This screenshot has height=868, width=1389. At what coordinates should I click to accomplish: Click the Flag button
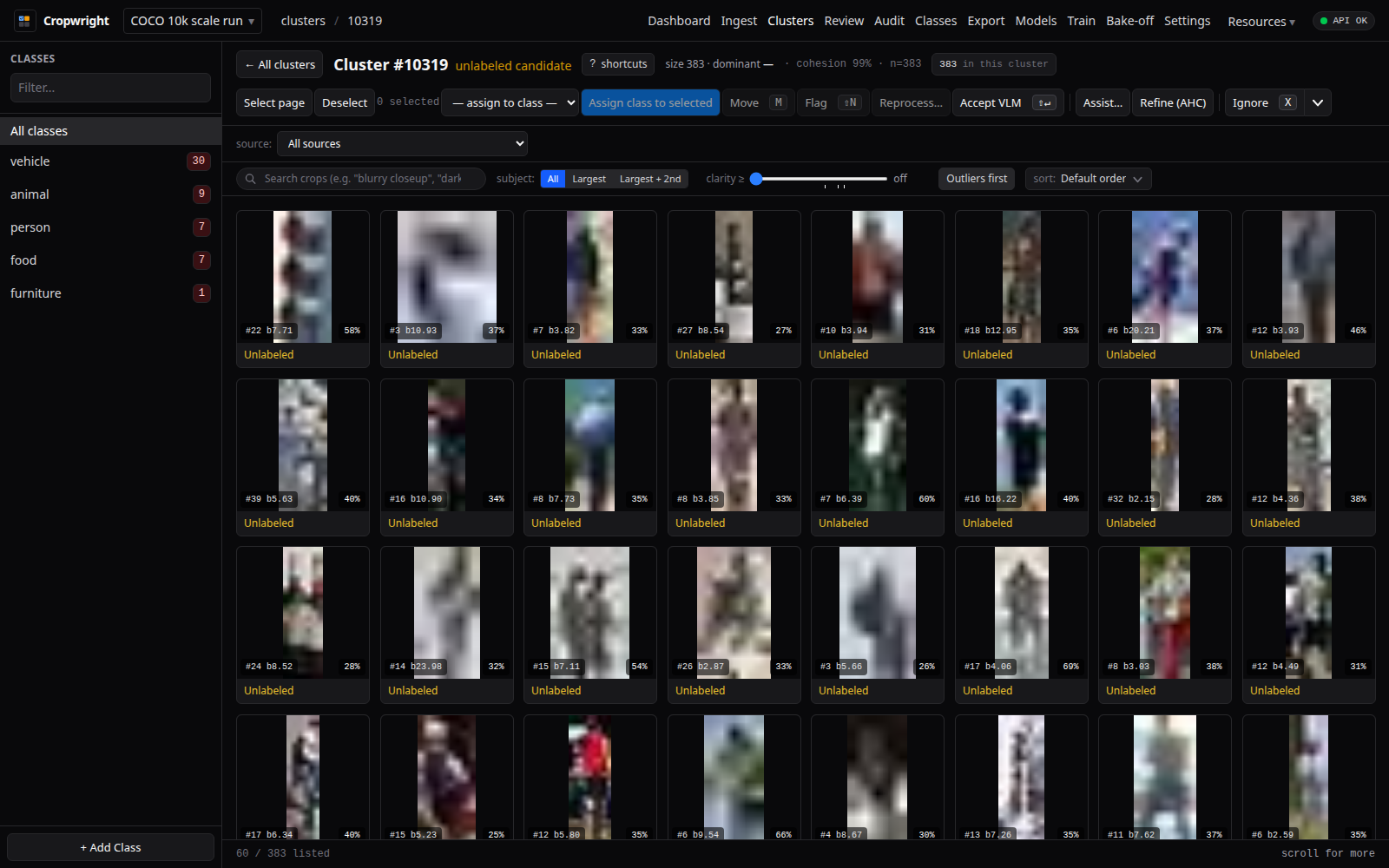[x=832, y=102]
